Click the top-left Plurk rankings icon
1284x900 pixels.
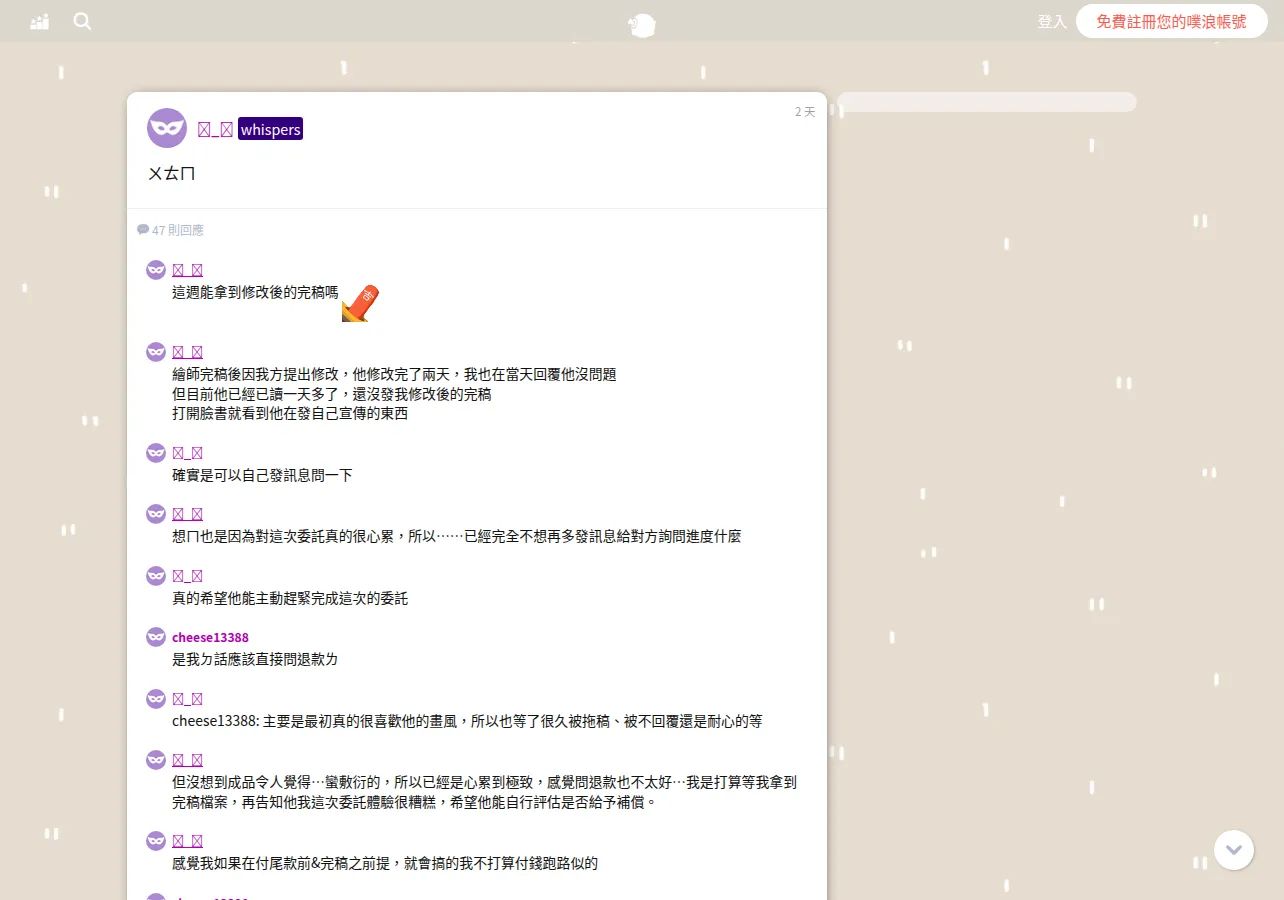(40, 21)
